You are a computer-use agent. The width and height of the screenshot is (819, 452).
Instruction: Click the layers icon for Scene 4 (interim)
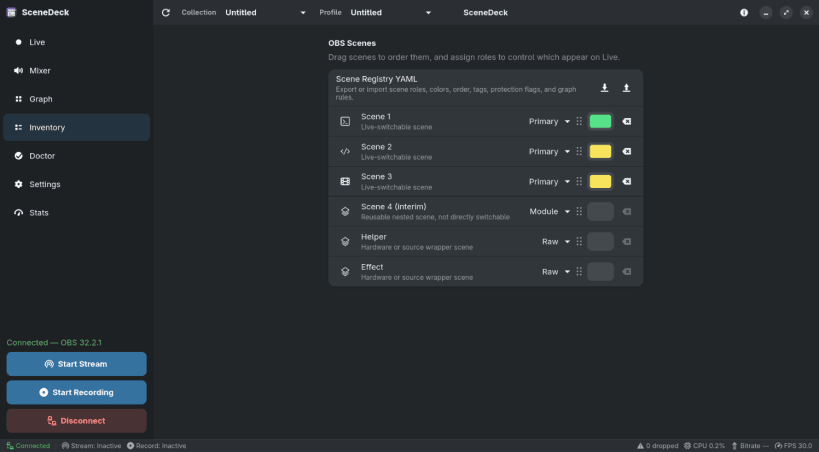[x=345, y=212]
